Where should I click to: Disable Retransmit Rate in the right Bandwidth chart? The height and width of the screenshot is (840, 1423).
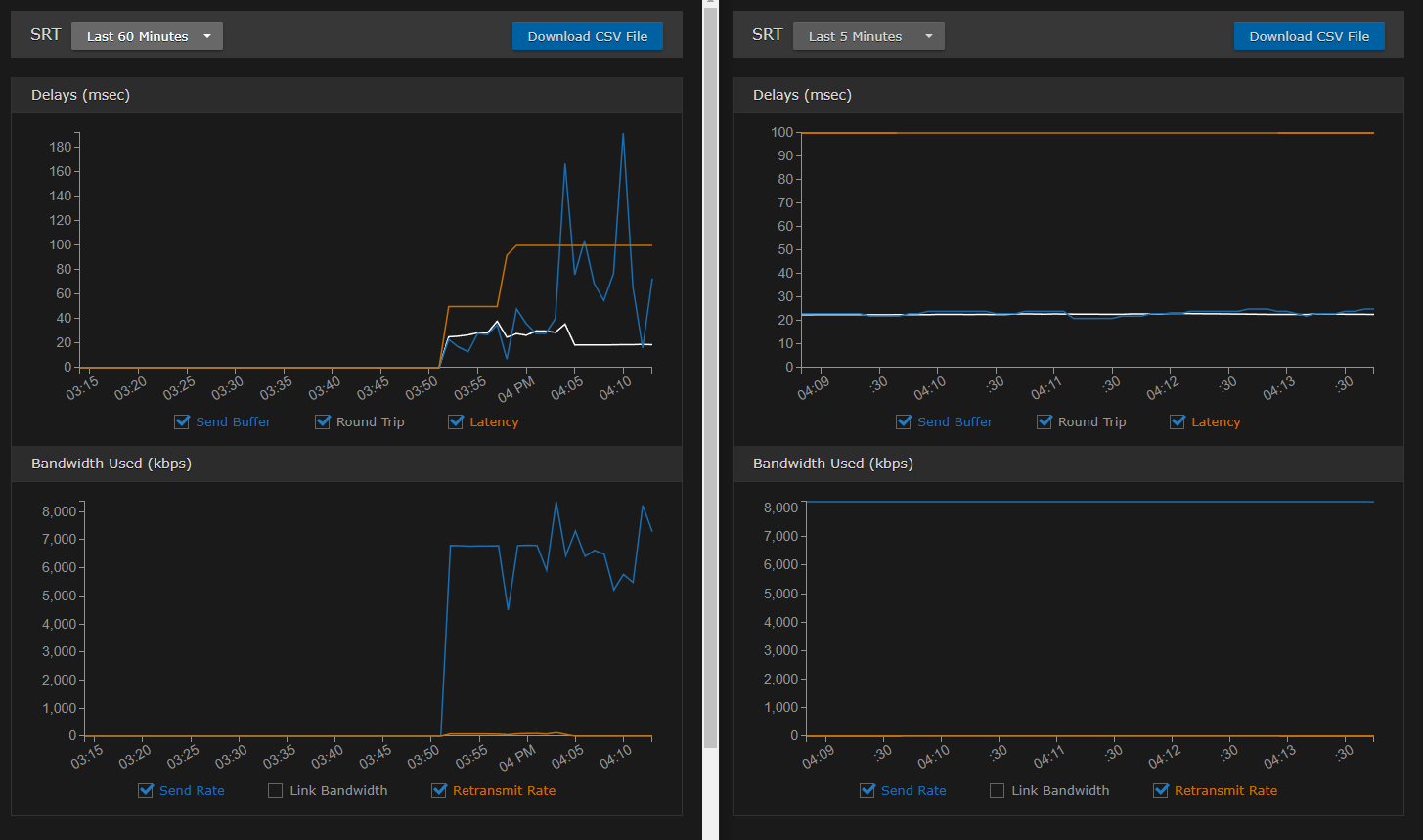click(x=1161, y=790)
